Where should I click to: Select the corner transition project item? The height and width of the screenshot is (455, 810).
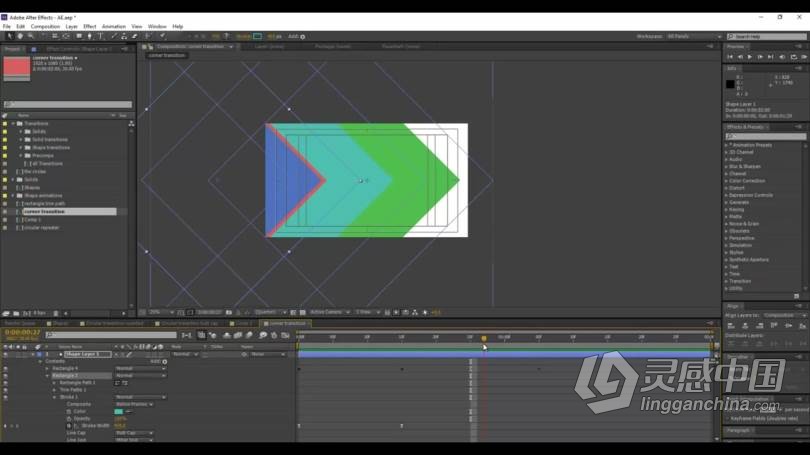point(44,211)
